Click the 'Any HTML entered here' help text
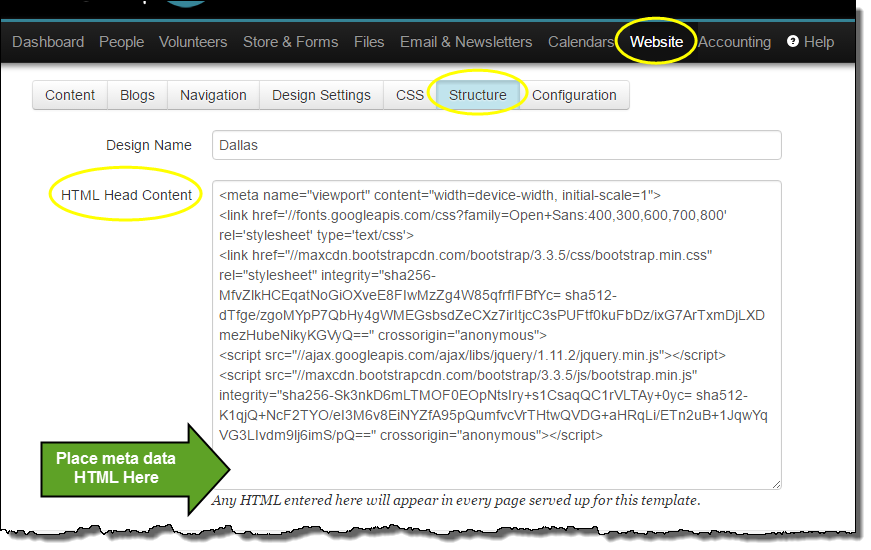Viewport: 871px width, 550px height. (x=455, y=501)
